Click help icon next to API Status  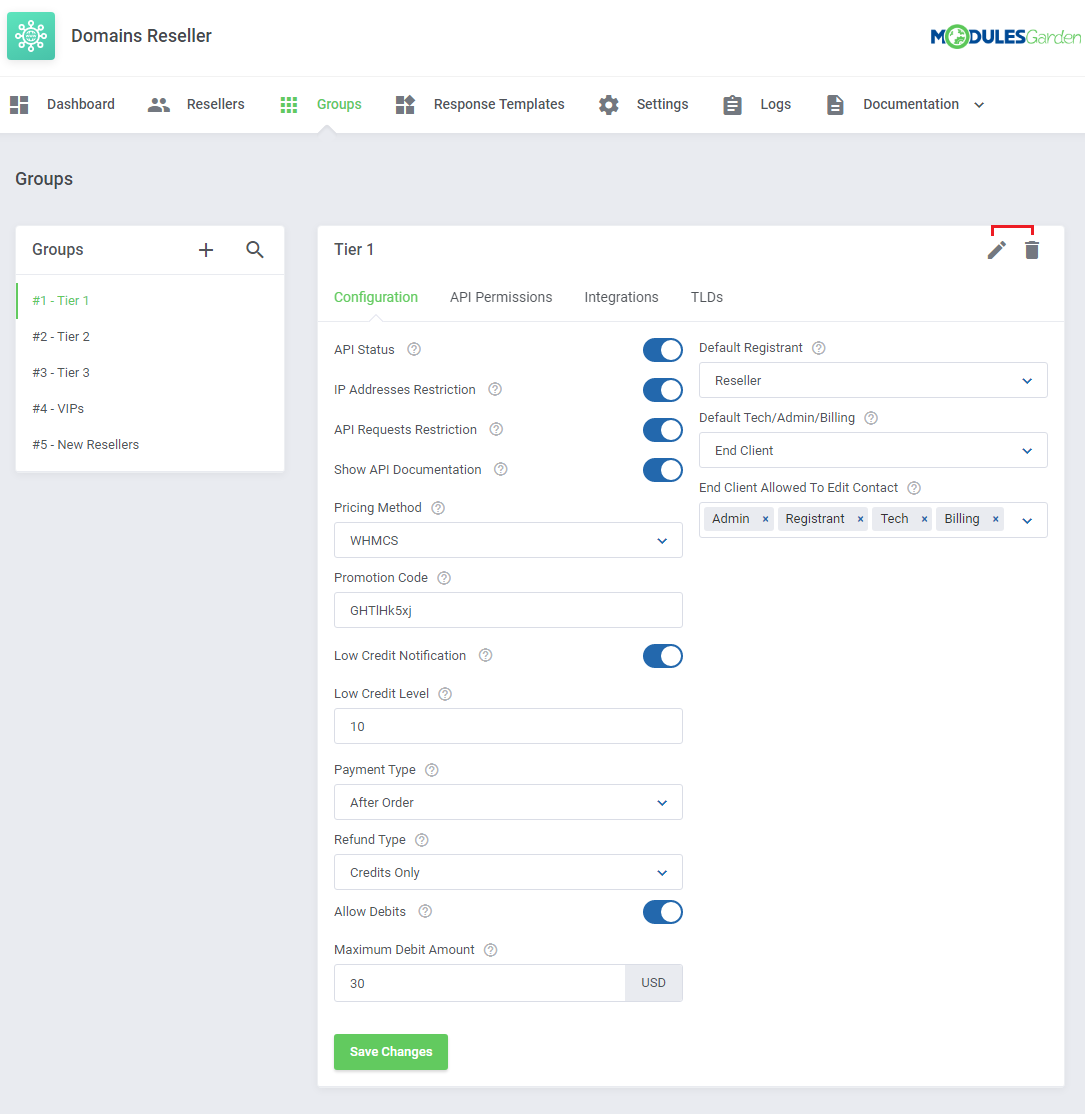[414, 349]
